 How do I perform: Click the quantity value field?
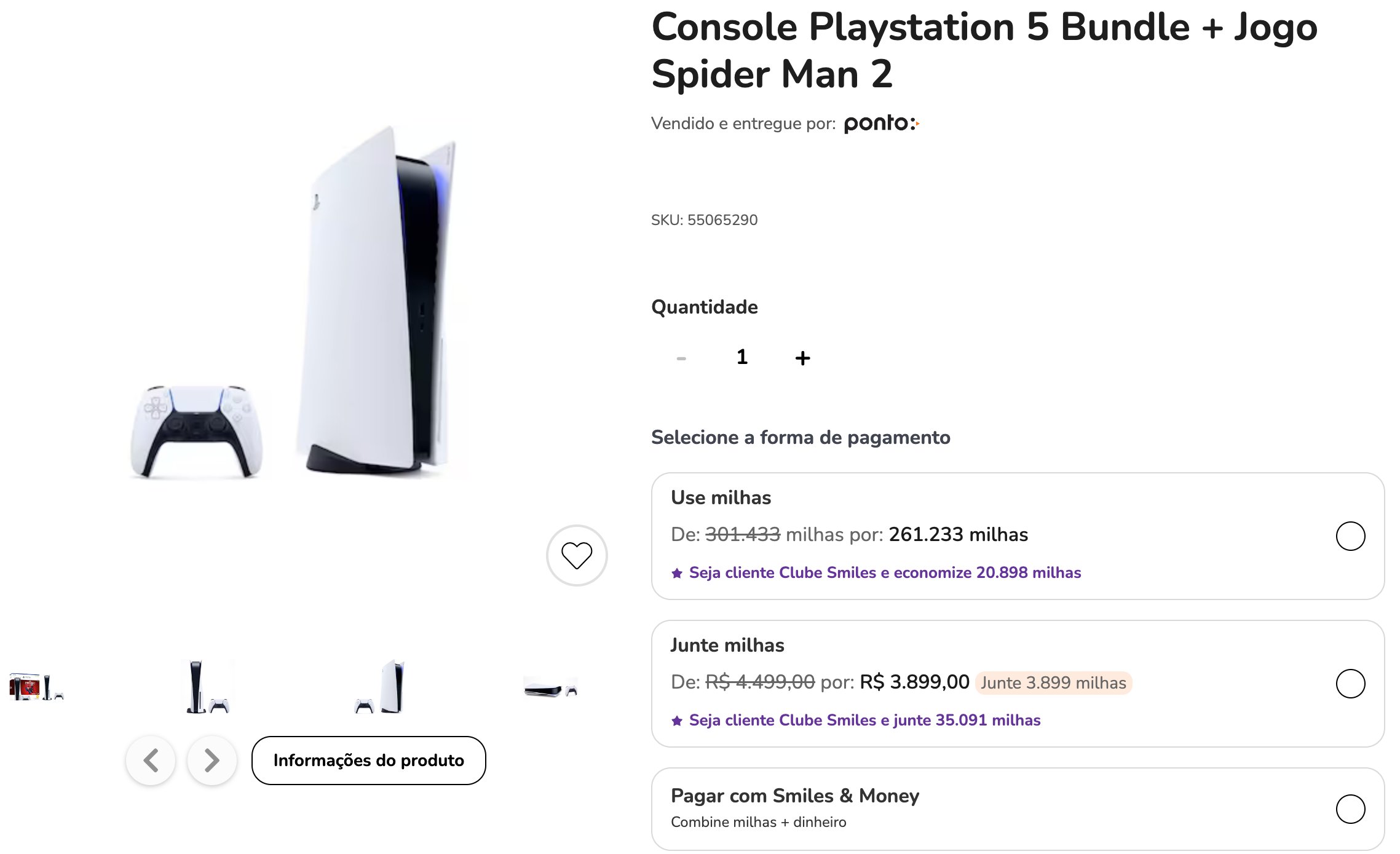pos(742,357)
